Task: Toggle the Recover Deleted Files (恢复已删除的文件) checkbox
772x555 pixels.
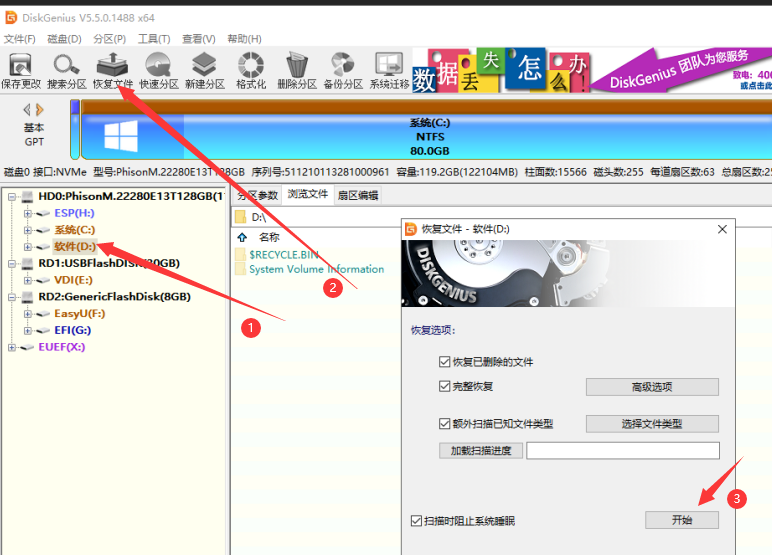Action: tap(445, 361)
